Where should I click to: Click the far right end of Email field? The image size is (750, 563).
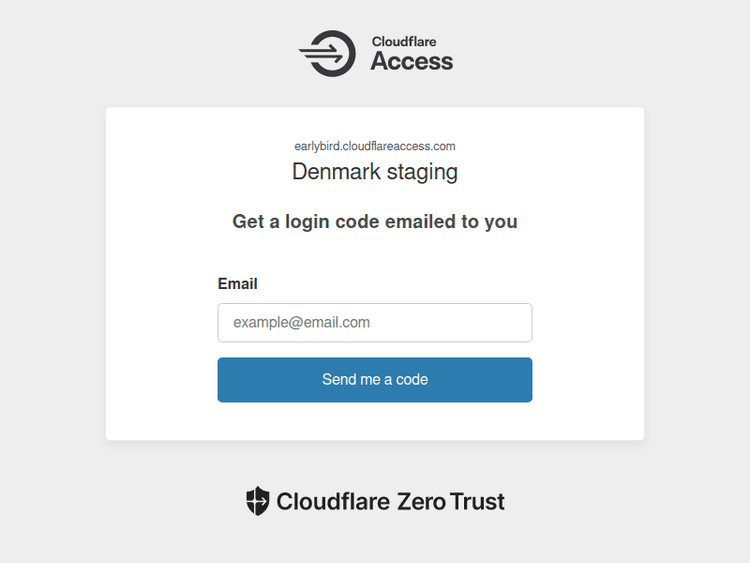[520, 323]
